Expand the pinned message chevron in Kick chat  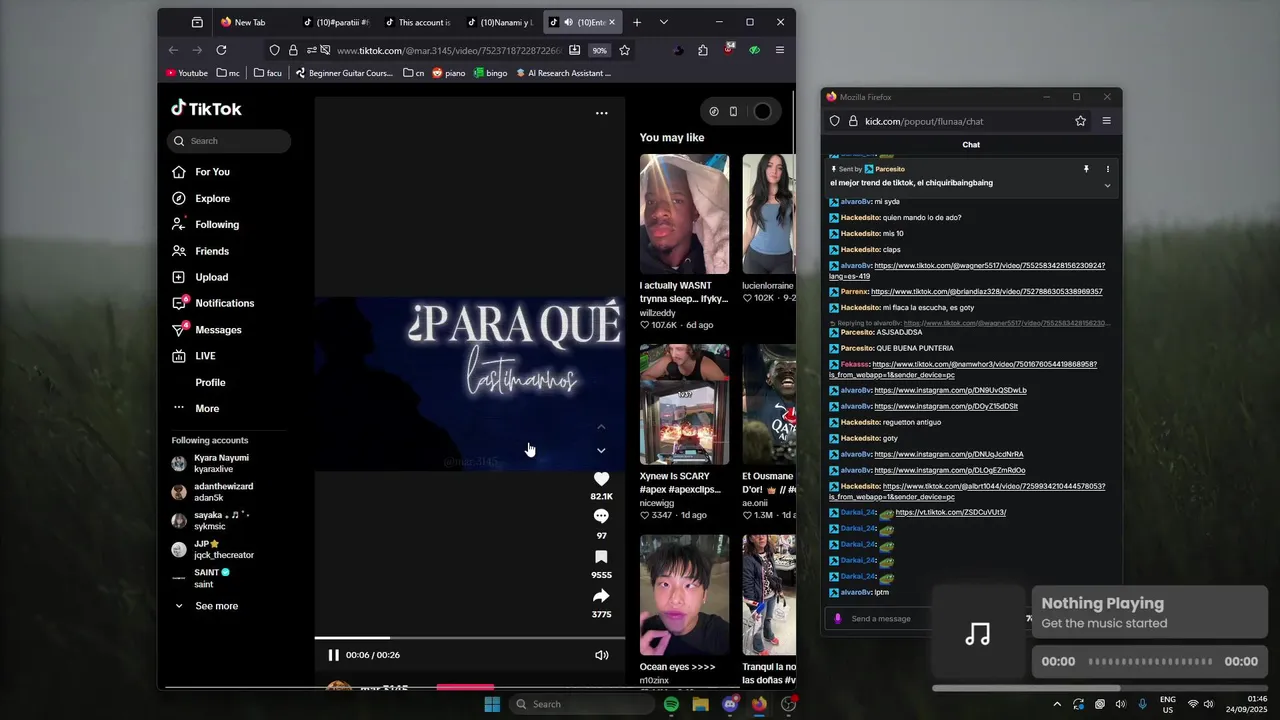1107,185
